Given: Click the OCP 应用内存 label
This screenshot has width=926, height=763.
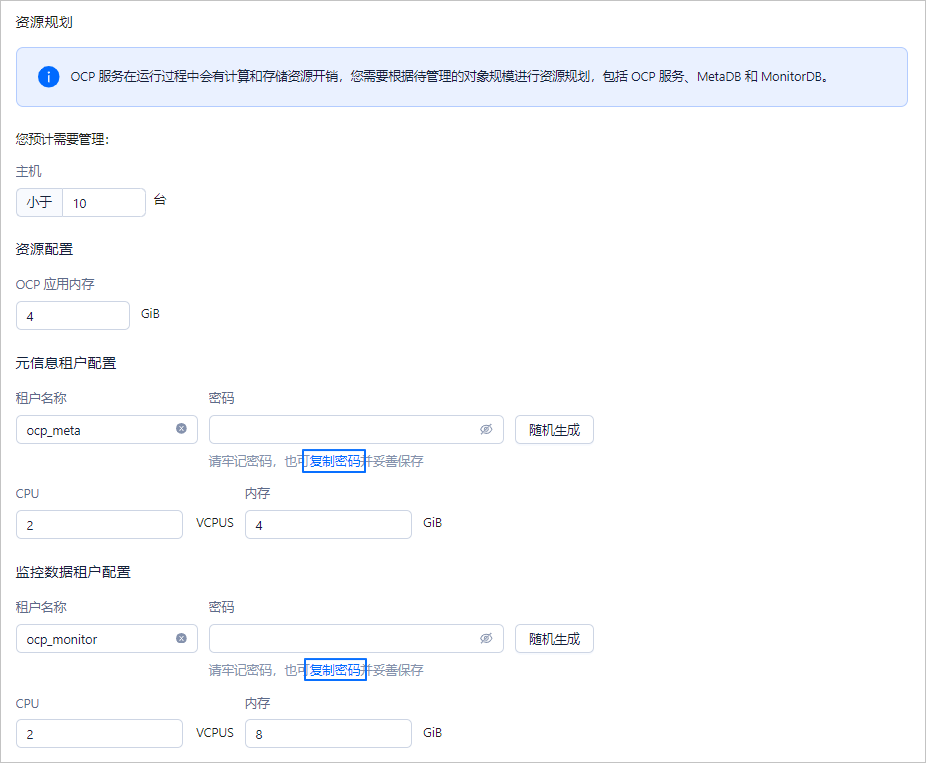Looking at the screenshot, I should (x=55, y=285).
